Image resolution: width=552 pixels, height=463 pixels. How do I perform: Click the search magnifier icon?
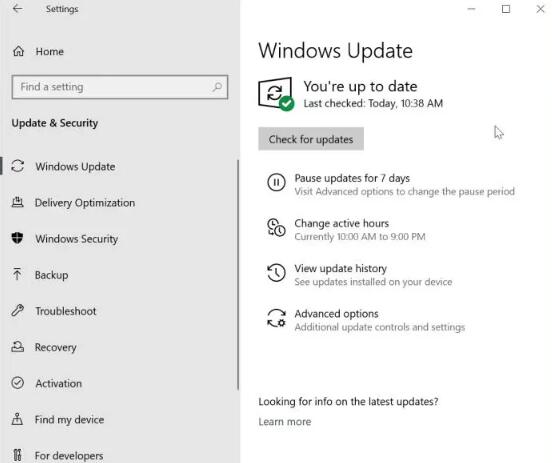pyautogui.click(x=217, y=87)
